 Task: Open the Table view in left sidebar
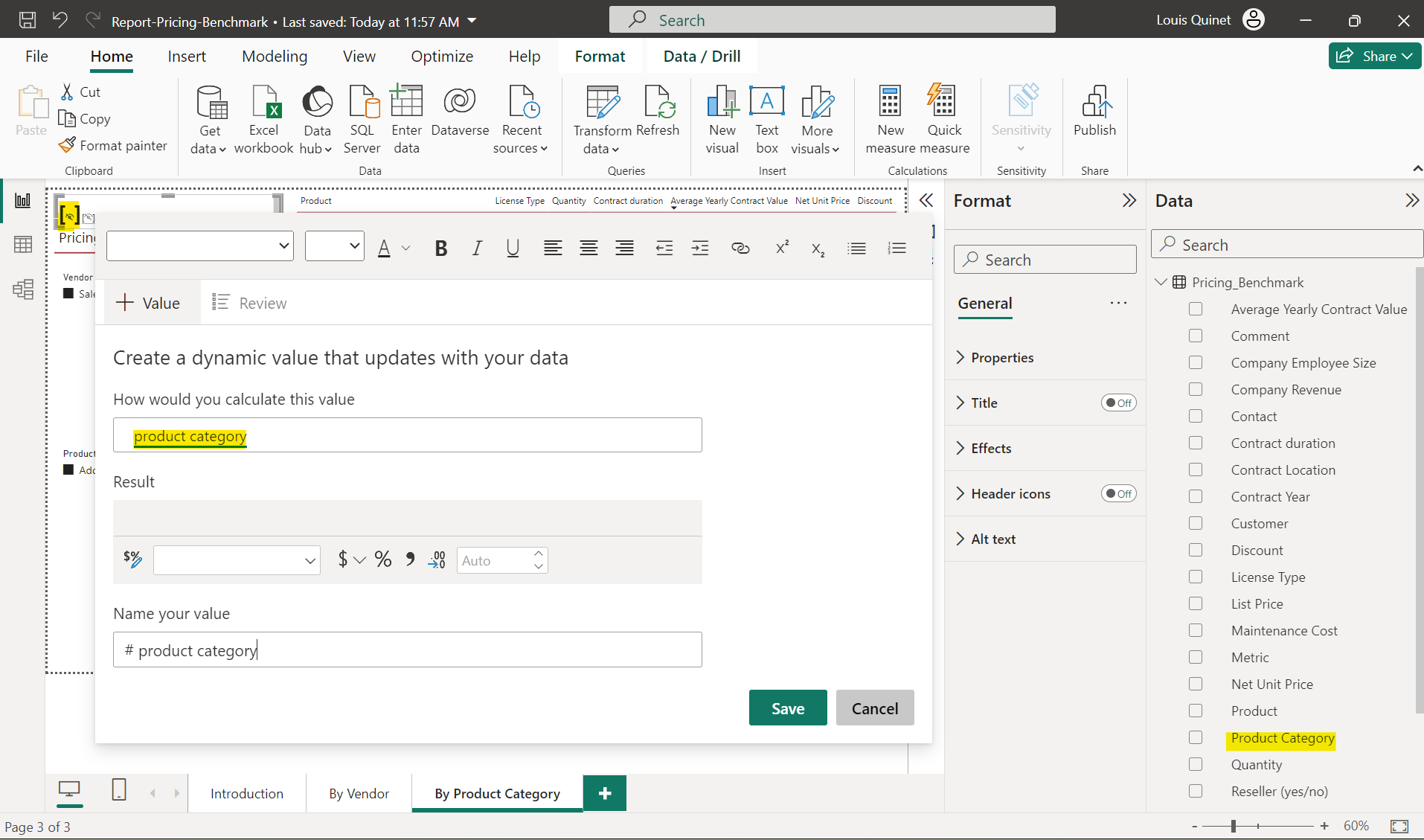coord(23,244)
